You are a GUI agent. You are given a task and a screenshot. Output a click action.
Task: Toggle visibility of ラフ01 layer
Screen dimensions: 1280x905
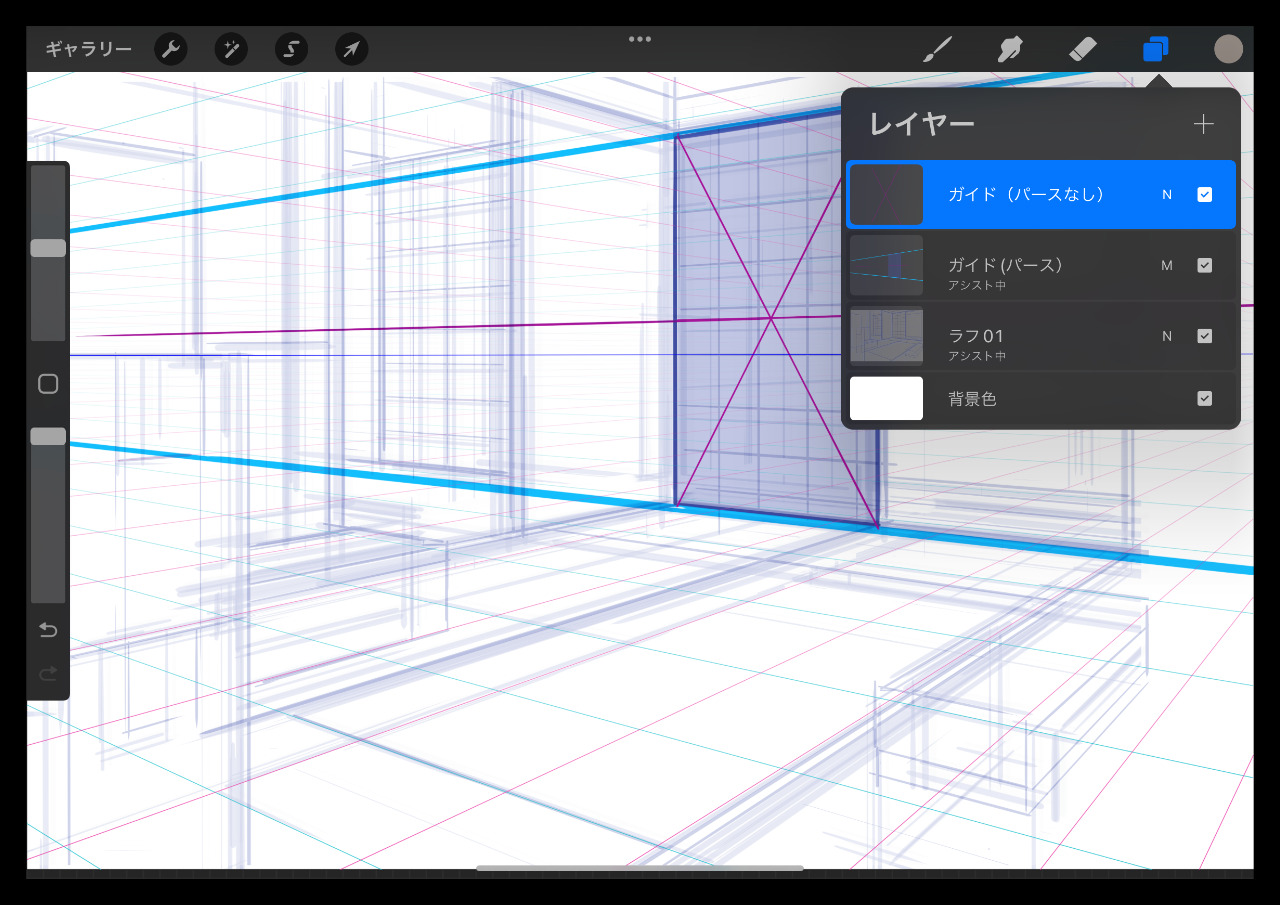point(1204,336)
